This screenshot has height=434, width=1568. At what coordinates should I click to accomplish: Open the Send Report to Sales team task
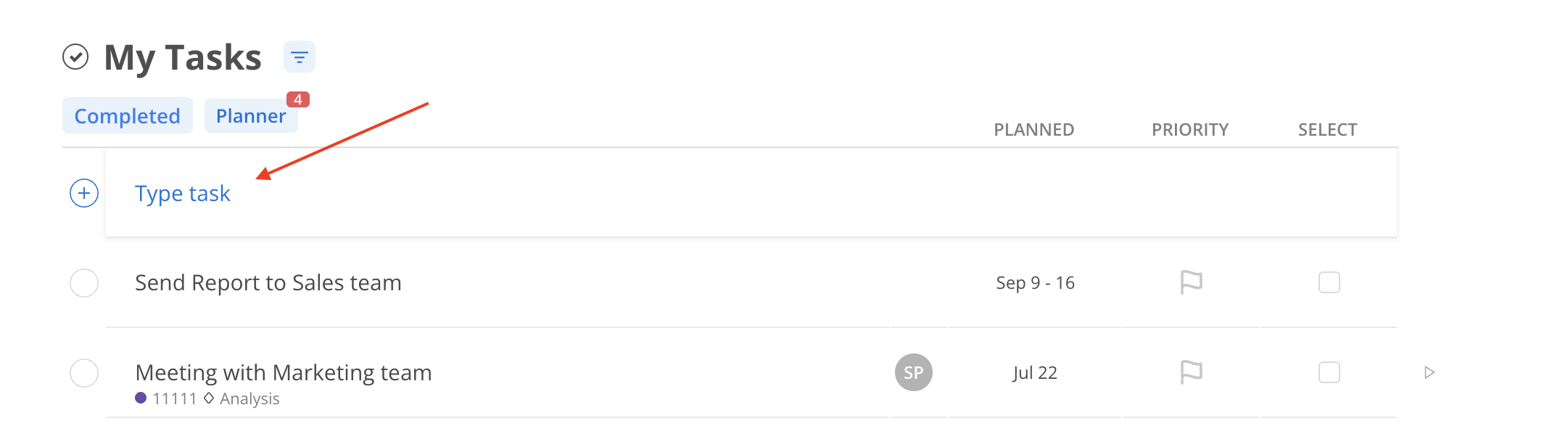pyautogui.click(x=268, y=282)
